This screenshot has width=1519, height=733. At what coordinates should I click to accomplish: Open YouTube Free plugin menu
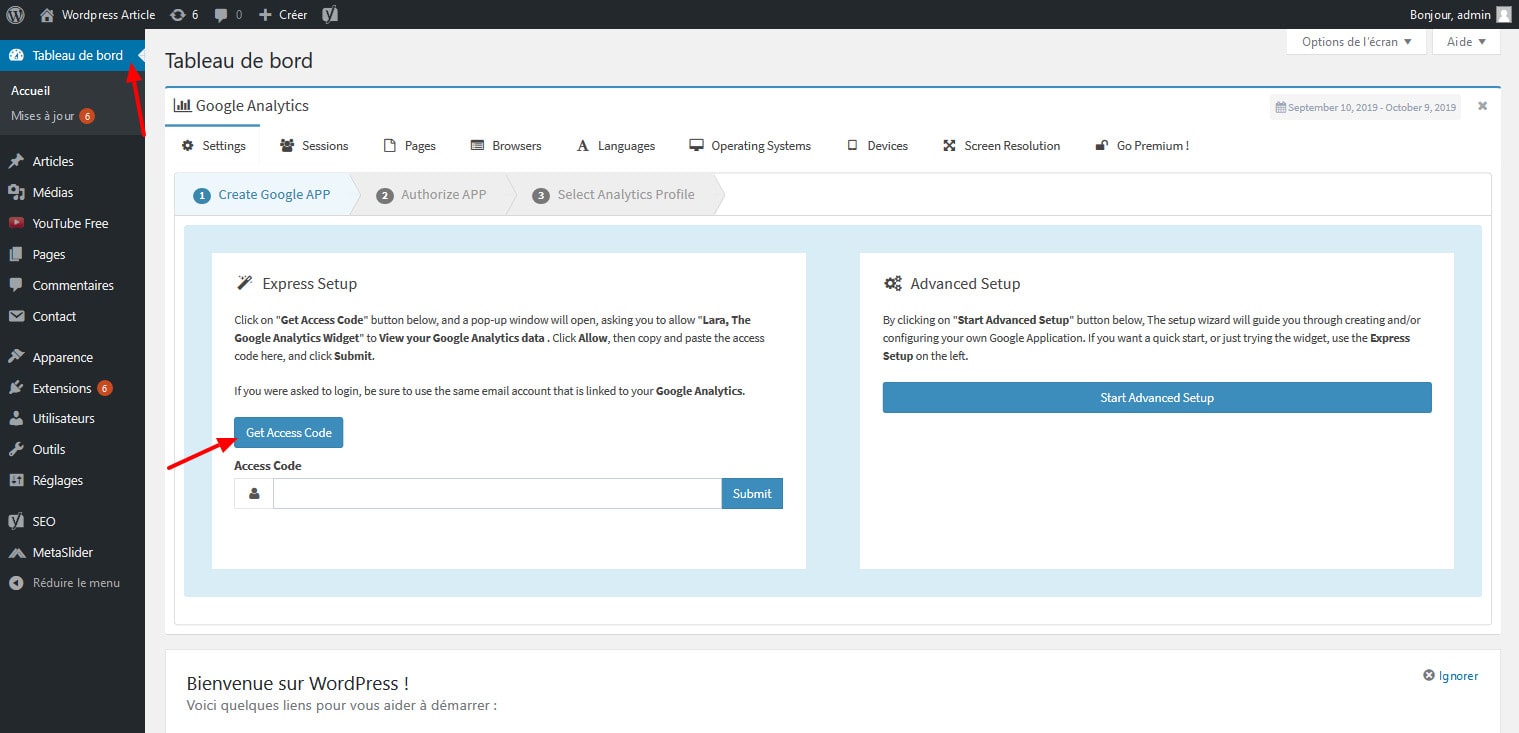coord(72,223)
